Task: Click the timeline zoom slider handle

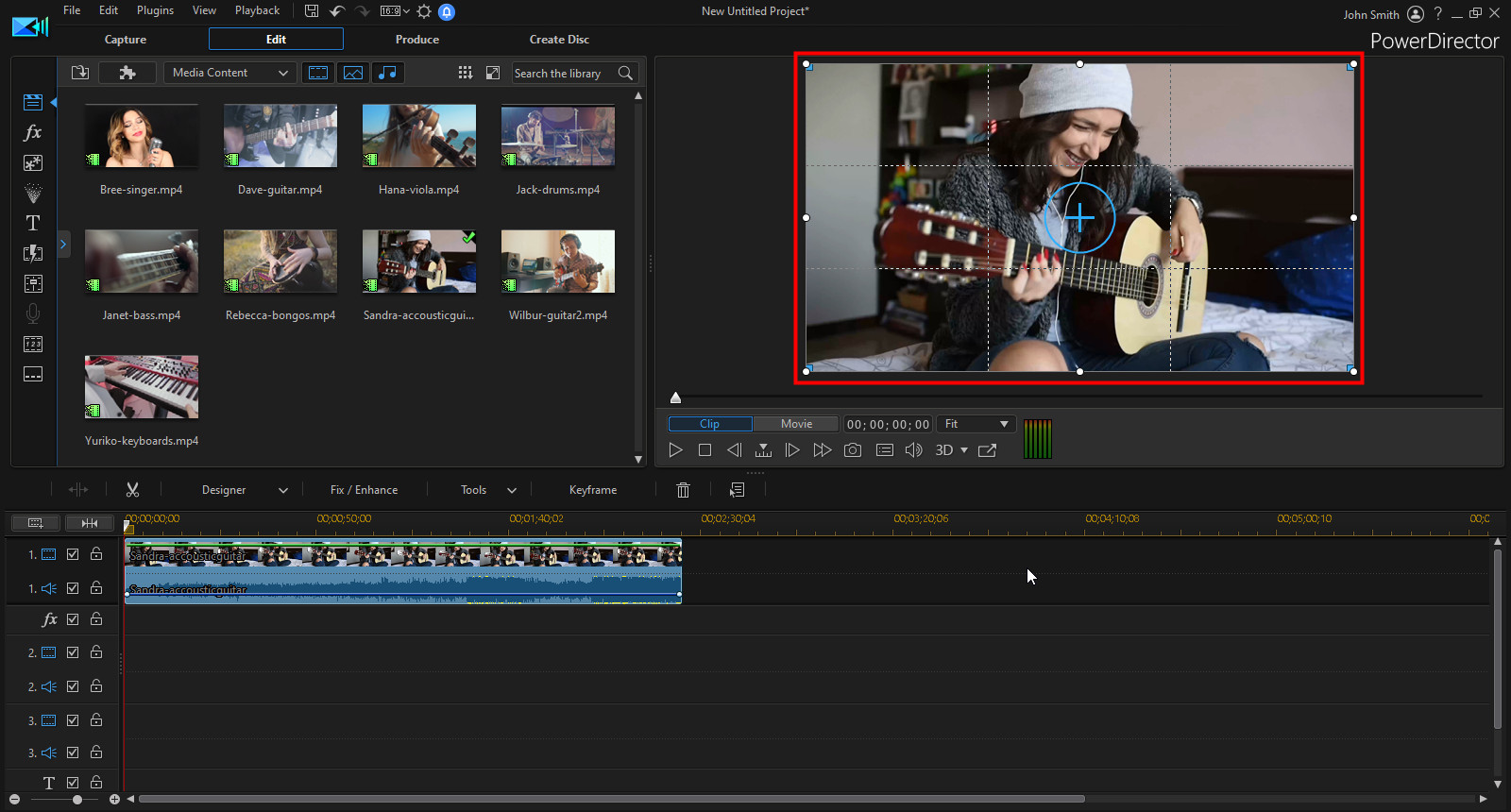Action: click(x=77, y=800)
